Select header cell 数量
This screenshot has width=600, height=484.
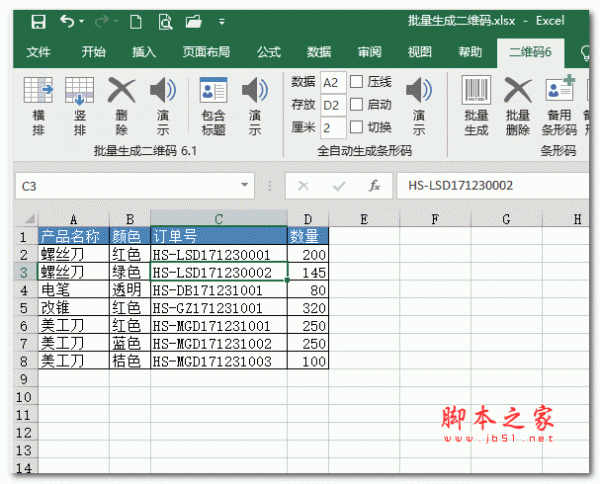[x=308, y=236]
